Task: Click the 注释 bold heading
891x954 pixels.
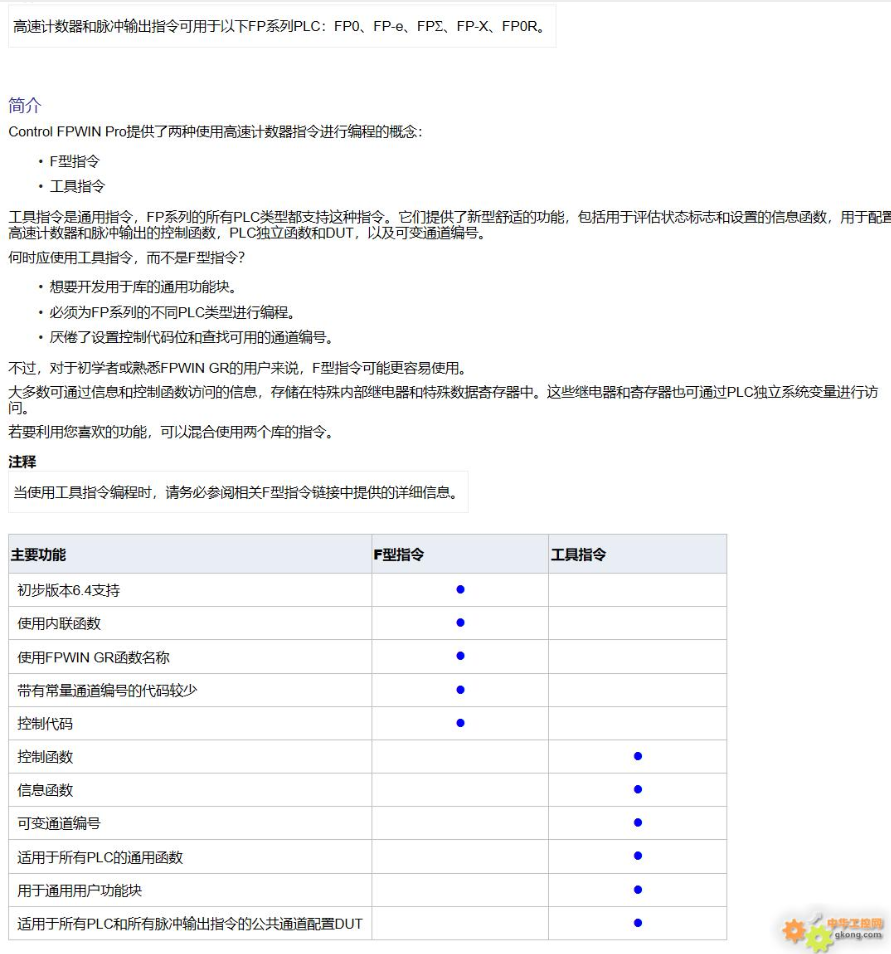Action: click(22, 462)
